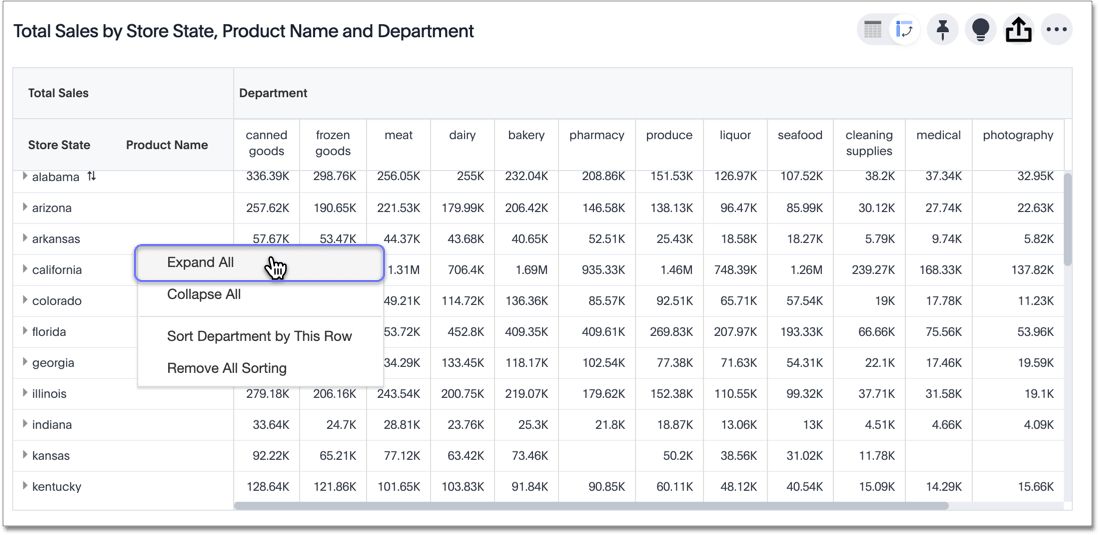Click the Product Name column header

(x=167, y=145)
